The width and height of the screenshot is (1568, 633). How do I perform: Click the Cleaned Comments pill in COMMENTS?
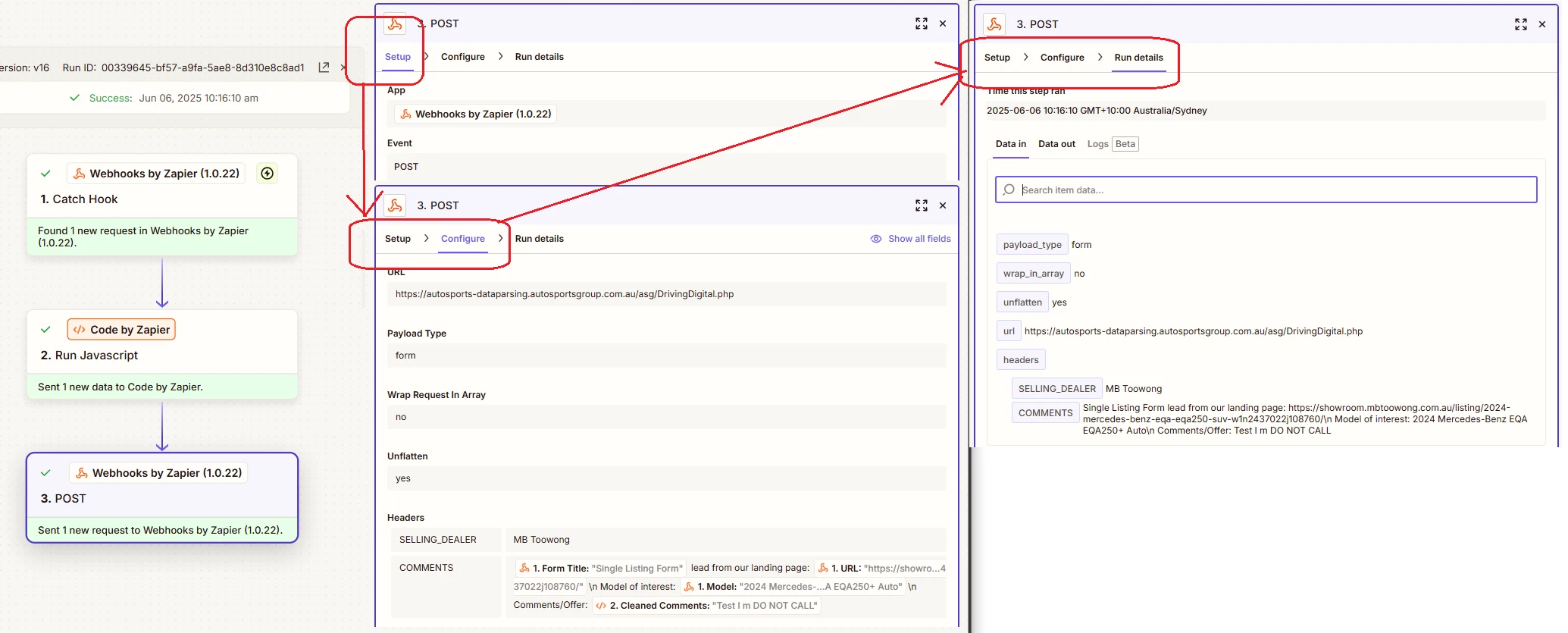pyautogui.click(x=706, y=606)
